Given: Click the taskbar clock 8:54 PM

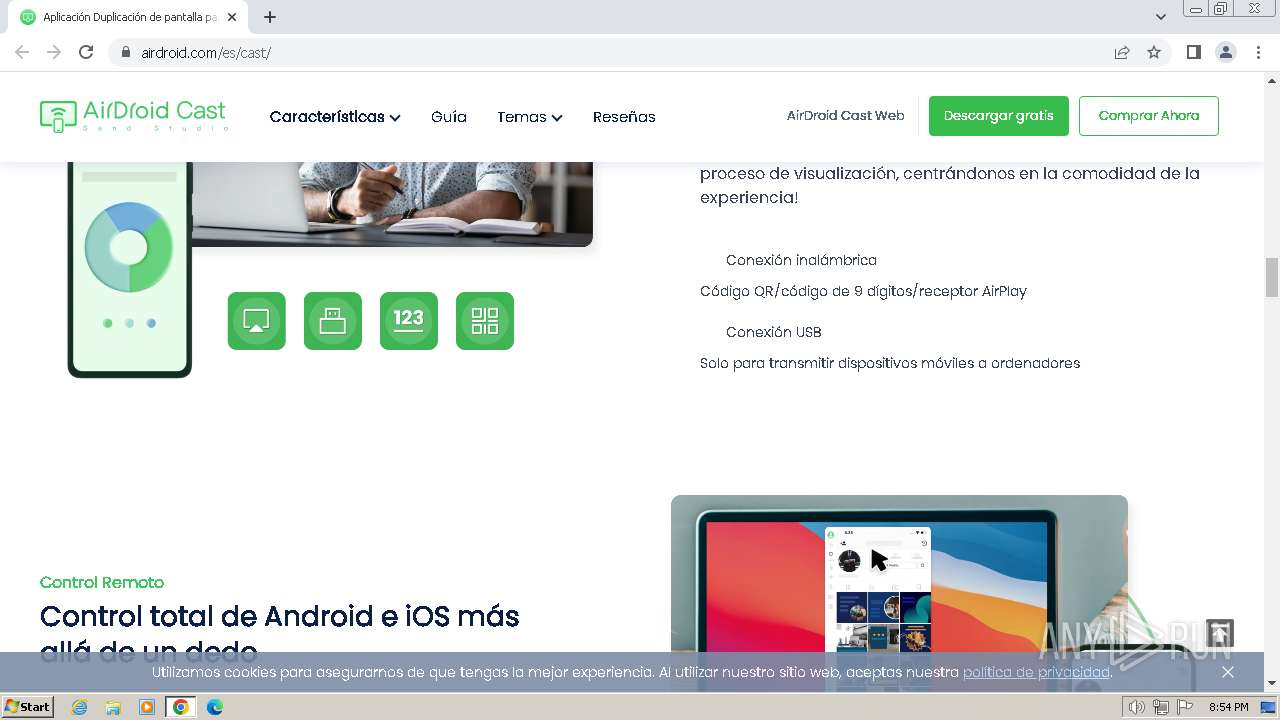Looking at the screenshot, I should pos(1228,707).
